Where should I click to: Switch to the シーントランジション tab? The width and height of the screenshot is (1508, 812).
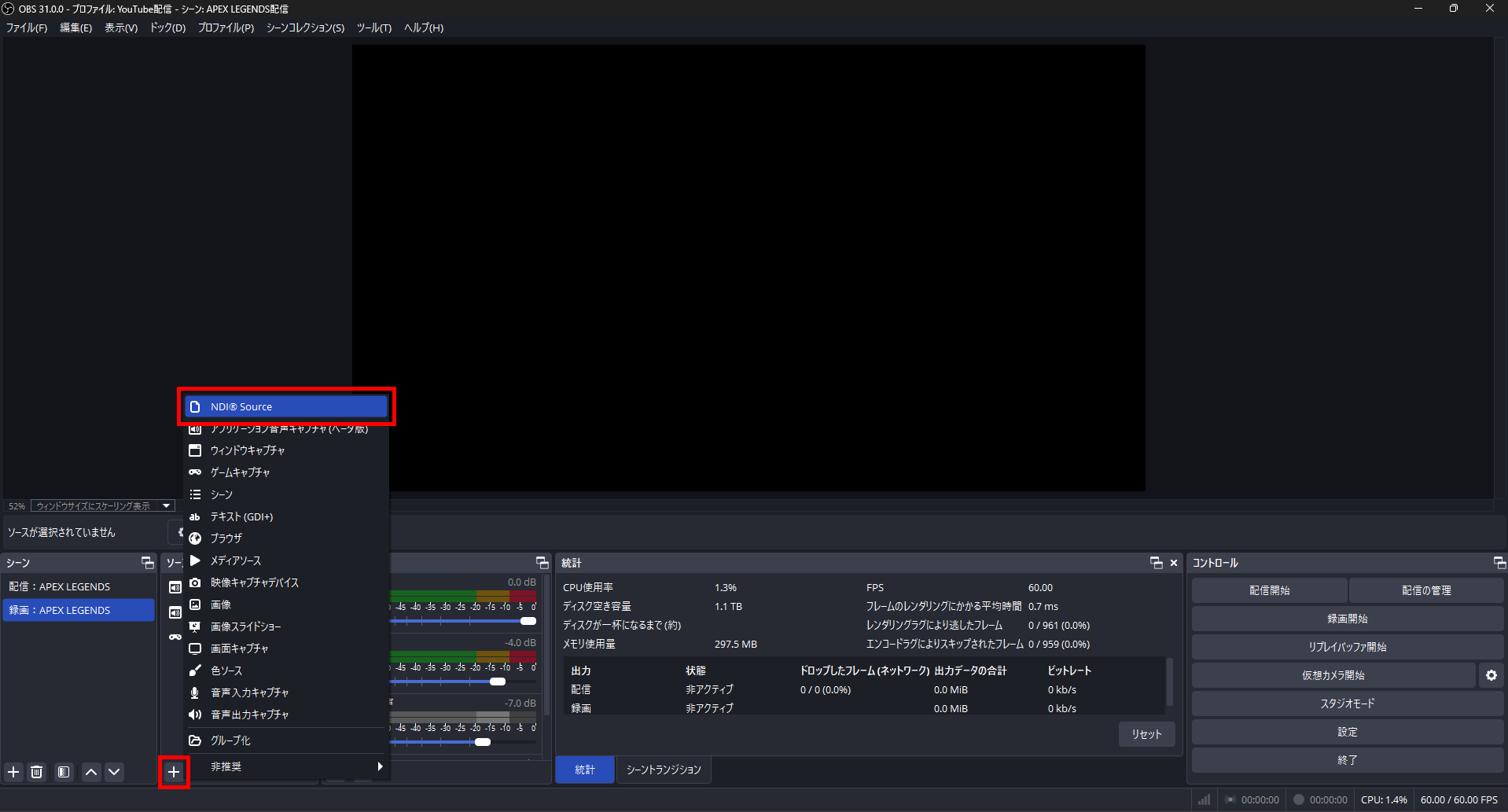click(664, 770)
